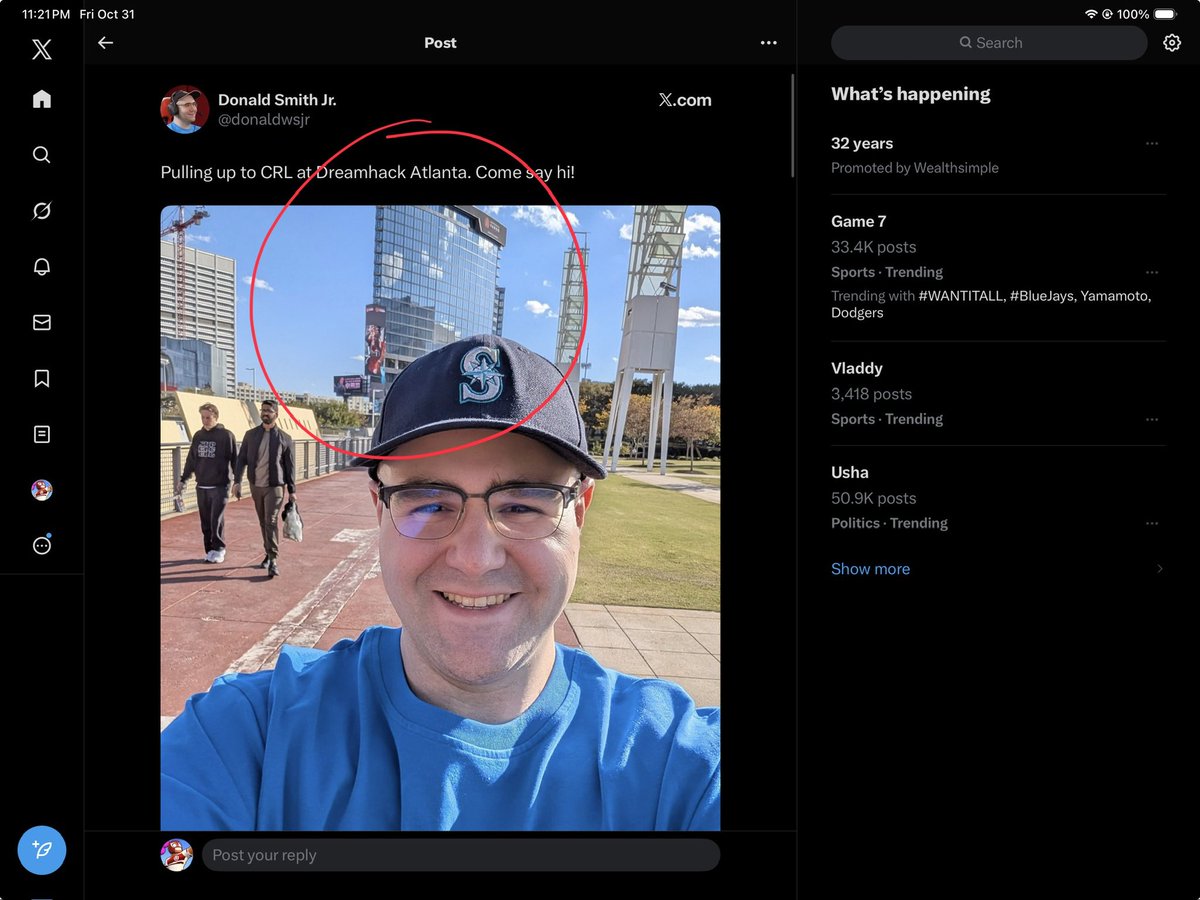
Task: Open Notifications bell icon
Action: click(41, 267)
